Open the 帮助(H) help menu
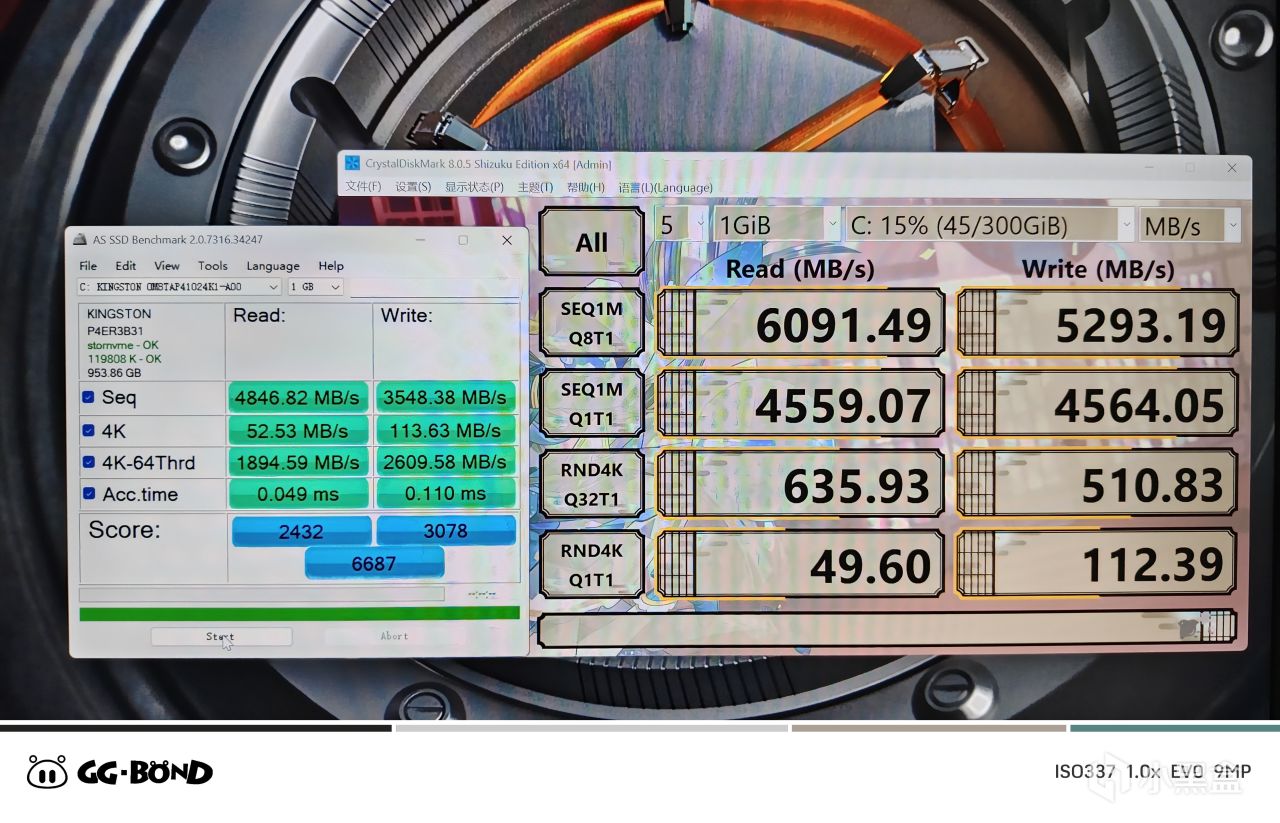The width and height of the screenshot is (1280, 823). click(x=586, y=187)
